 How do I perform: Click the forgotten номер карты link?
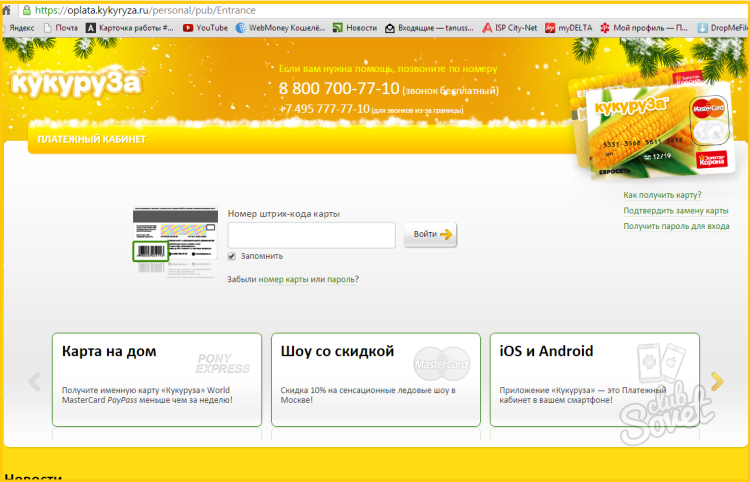click(283, 280)
